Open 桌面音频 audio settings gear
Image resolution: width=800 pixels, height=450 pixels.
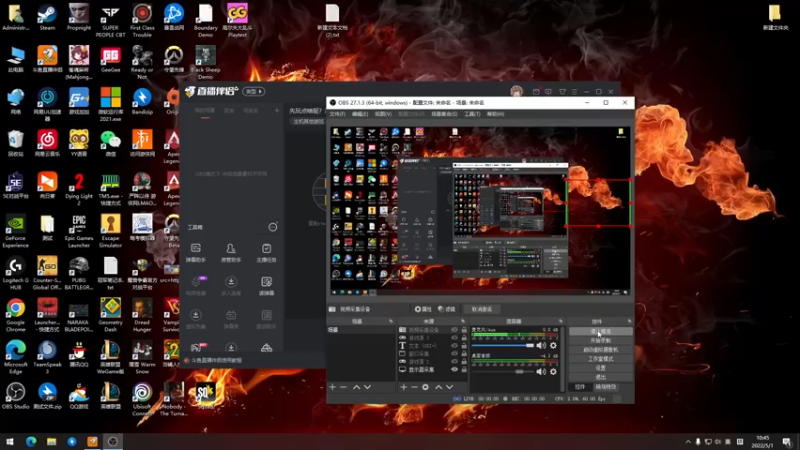click(x=553, y=371)
